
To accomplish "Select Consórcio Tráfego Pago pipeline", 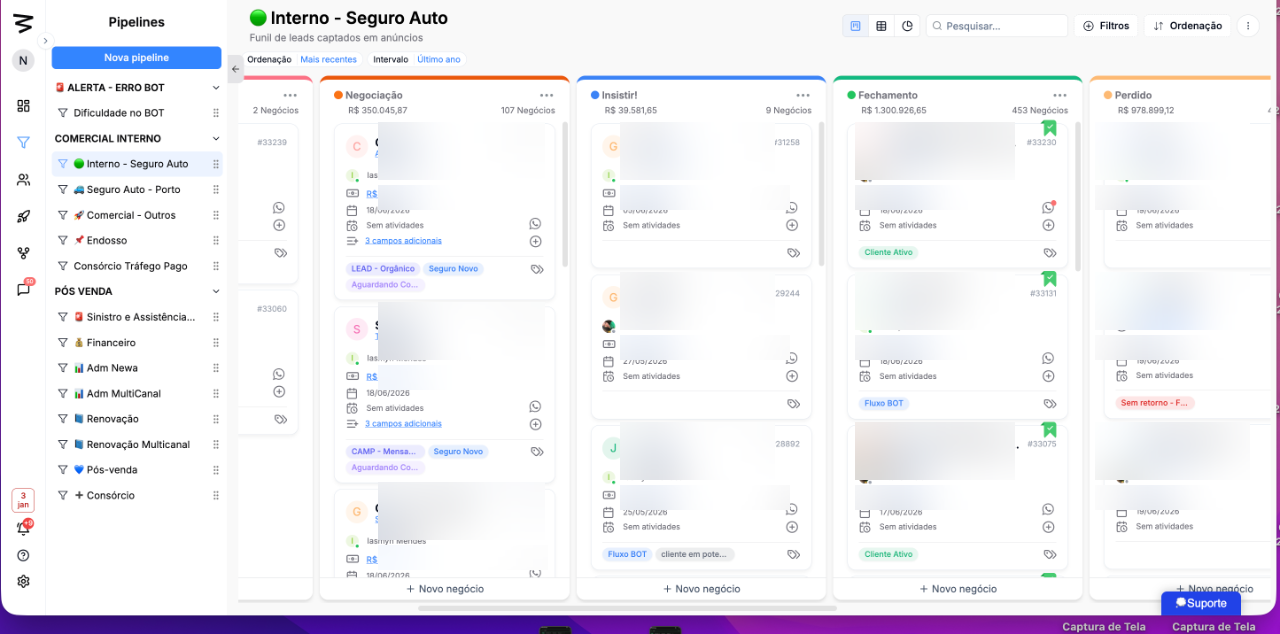I will [137, 266].
